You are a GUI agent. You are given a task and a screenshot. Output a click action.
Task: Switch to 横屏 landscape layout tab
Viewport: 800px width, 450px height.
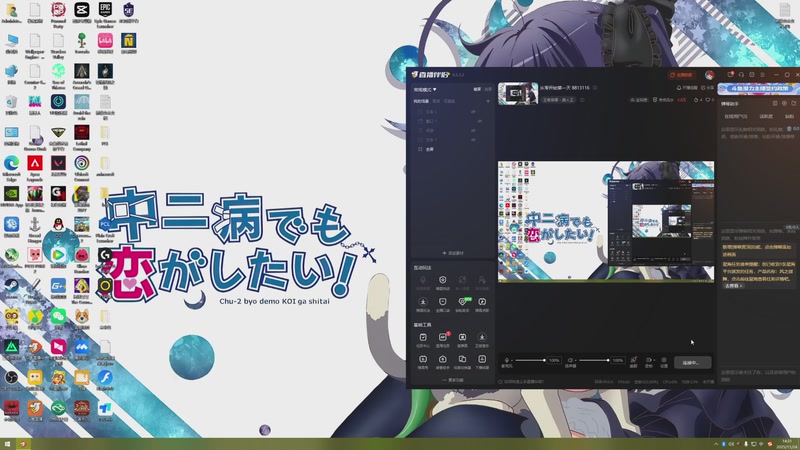tap(477, 89)
